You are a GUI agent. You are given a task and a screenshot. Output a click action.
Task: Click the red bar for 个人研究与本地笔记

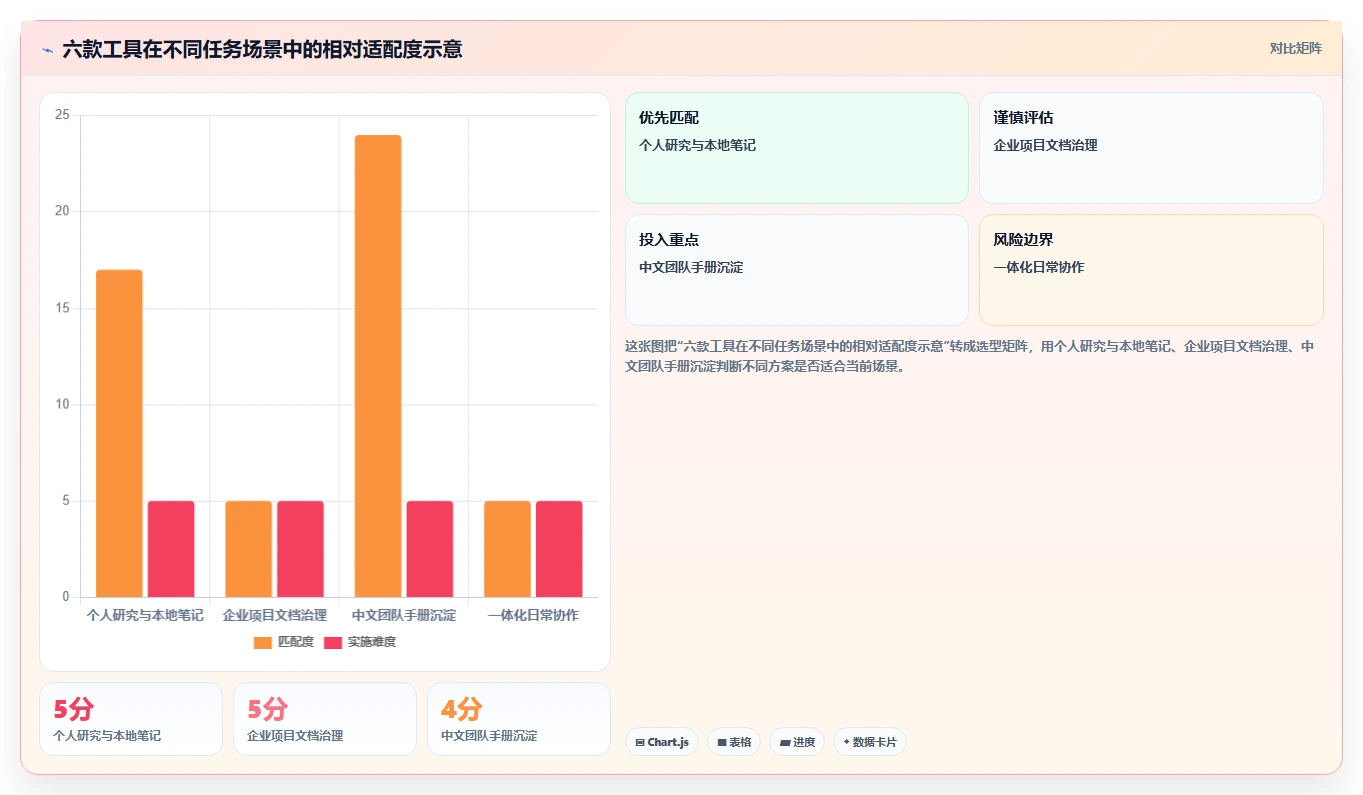pyautogui.click(x=171, y=549)
